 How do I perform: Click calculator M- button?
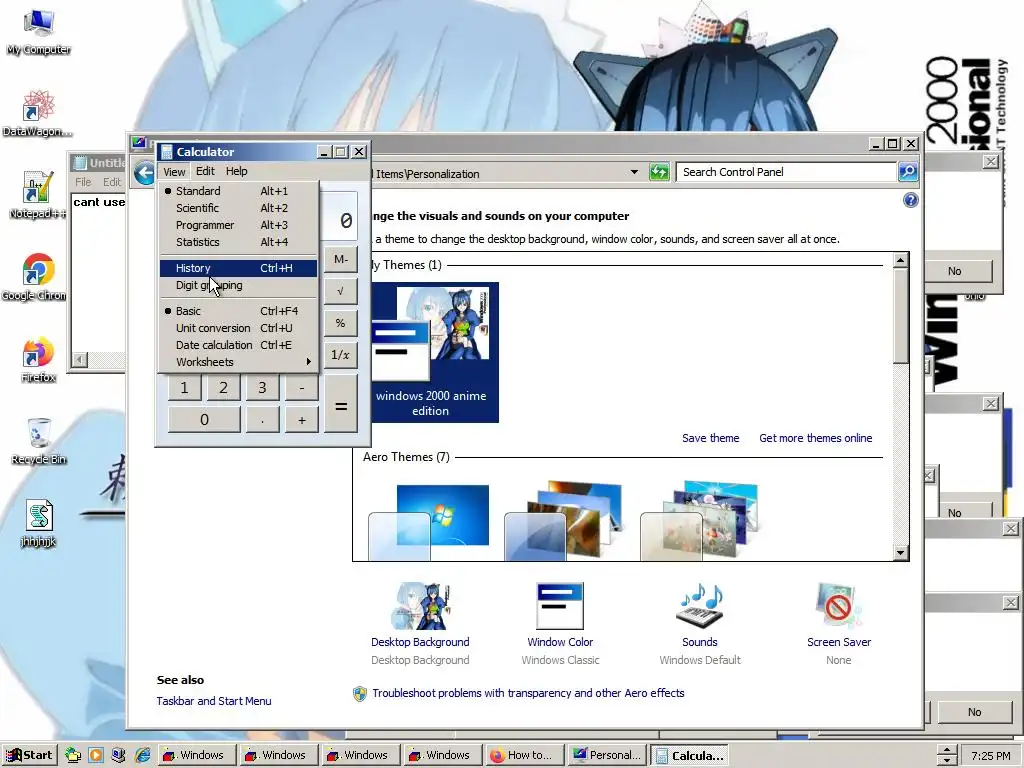(x=341, y=259)
